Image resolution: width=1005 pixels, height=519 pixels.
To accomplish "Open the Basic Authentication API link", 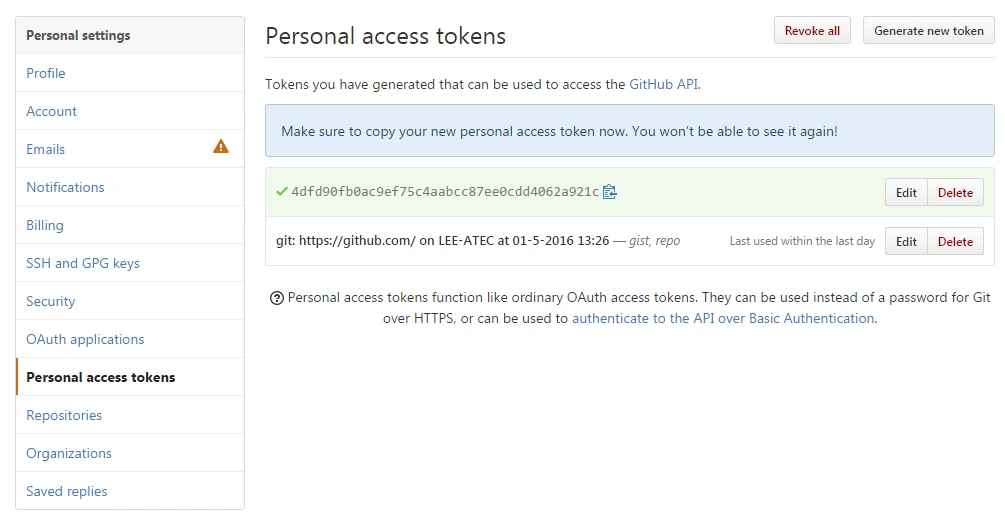I will point(724,318).
